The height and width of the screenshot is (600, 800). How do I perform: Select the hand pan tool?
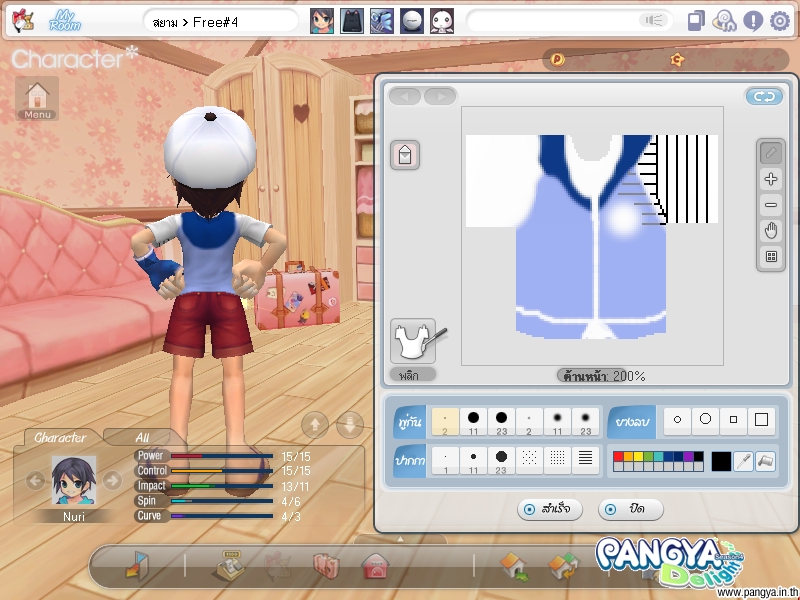[771, 231]
